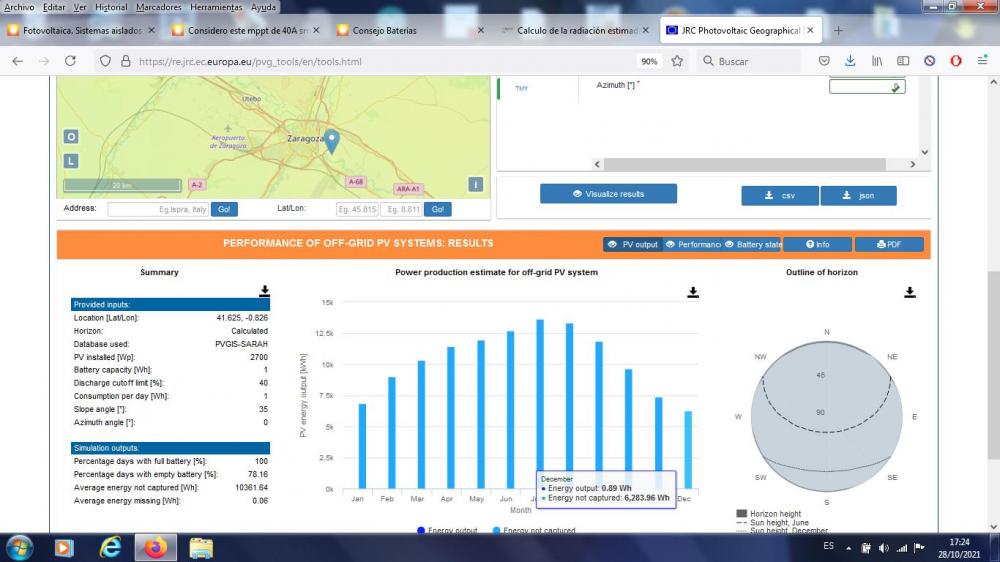Image resolution: width=1000 pixels, height=562 pixels.
Task: Open the Historial menu
Action: (111, 7)
